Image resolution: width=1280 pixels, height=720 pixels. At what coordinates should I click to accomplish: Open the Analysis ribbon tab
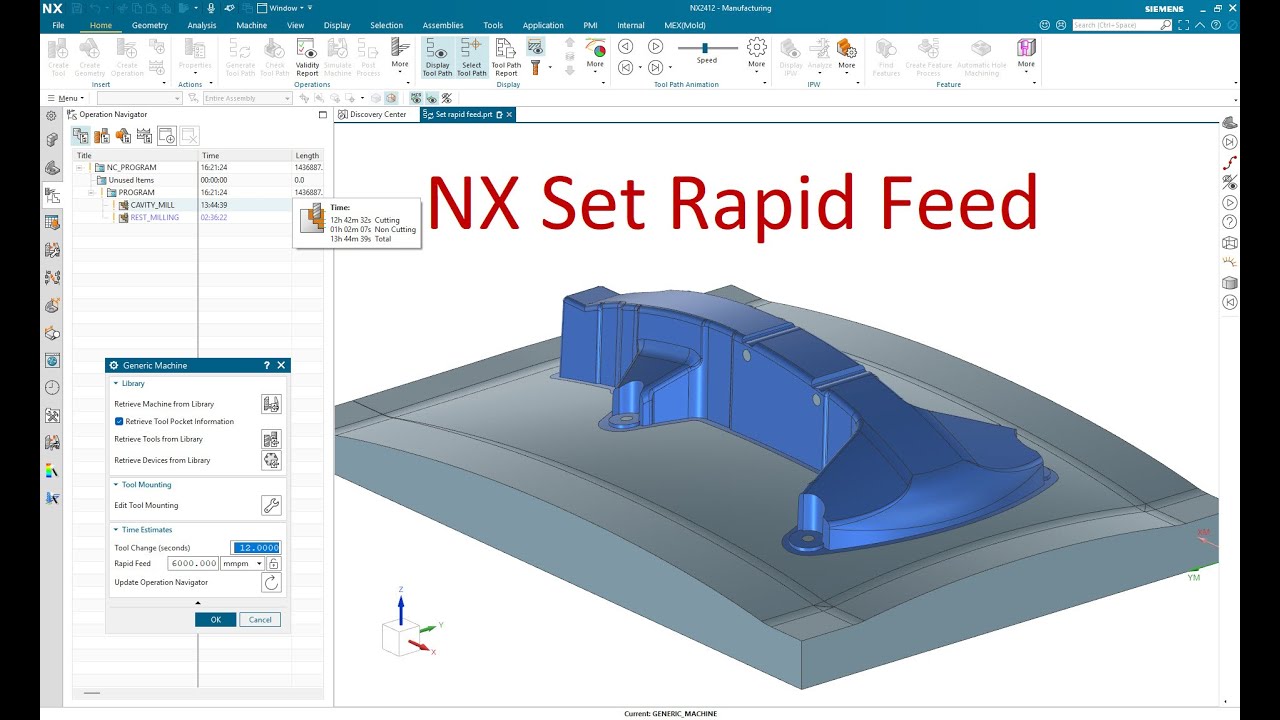click(x=202, y=25)
